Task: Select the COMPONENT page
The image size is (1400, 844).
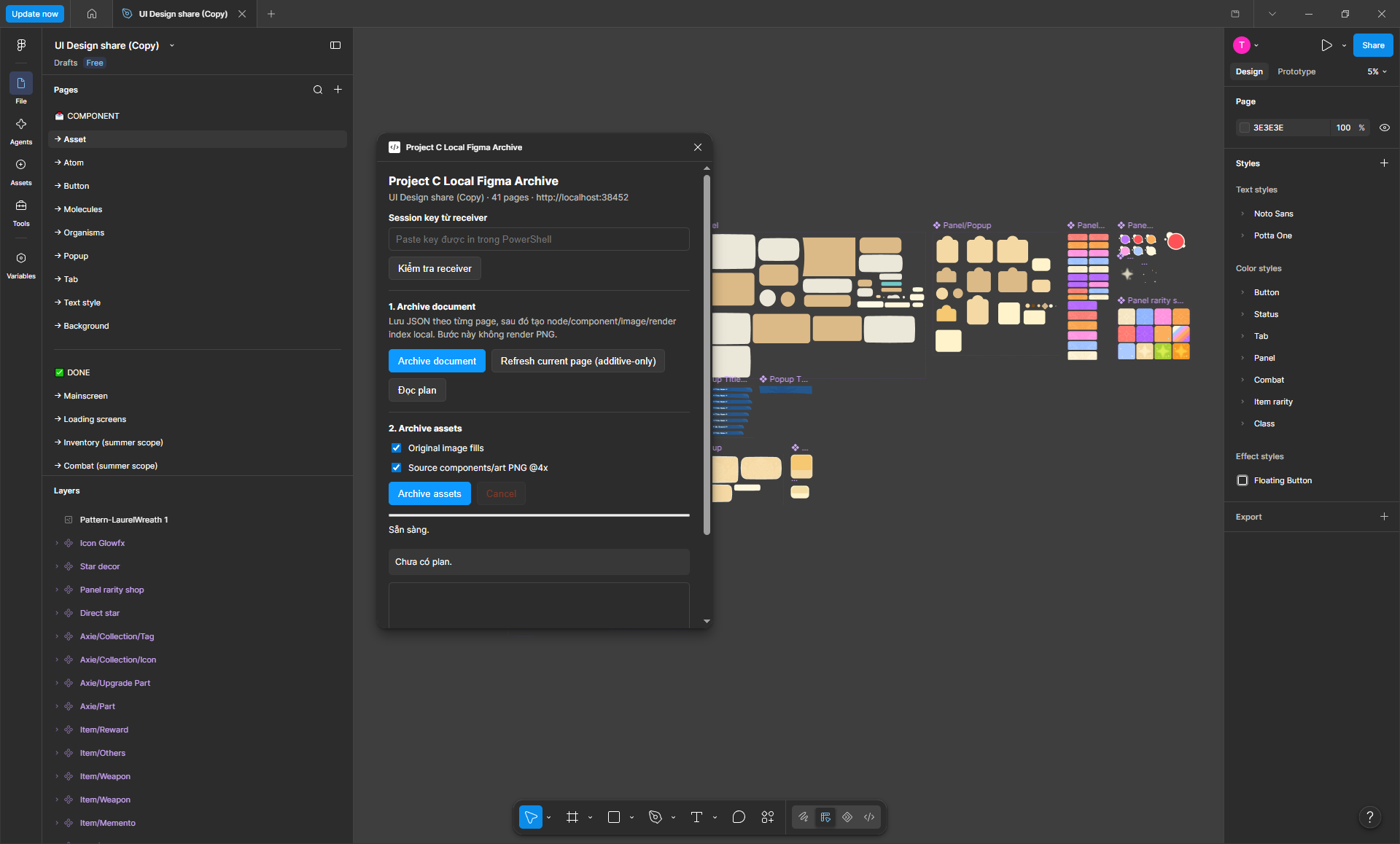Action: (x=198, y=116)
